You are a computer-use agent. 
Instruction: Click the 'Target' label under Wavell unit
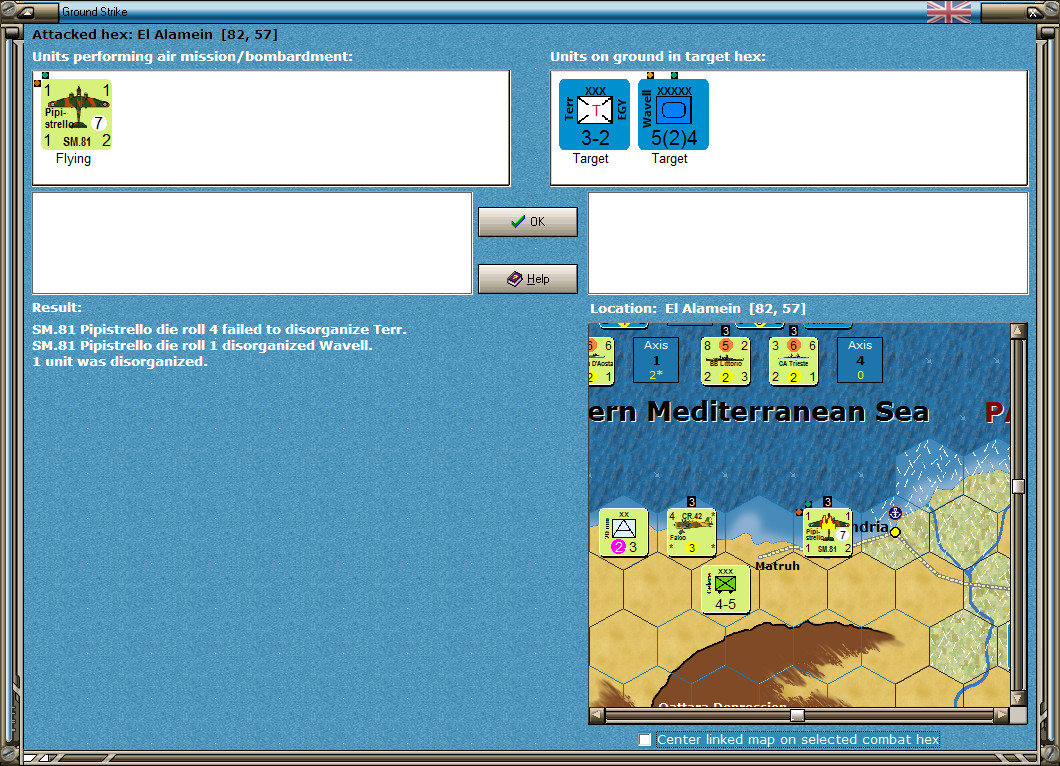[x=670, y=158]
